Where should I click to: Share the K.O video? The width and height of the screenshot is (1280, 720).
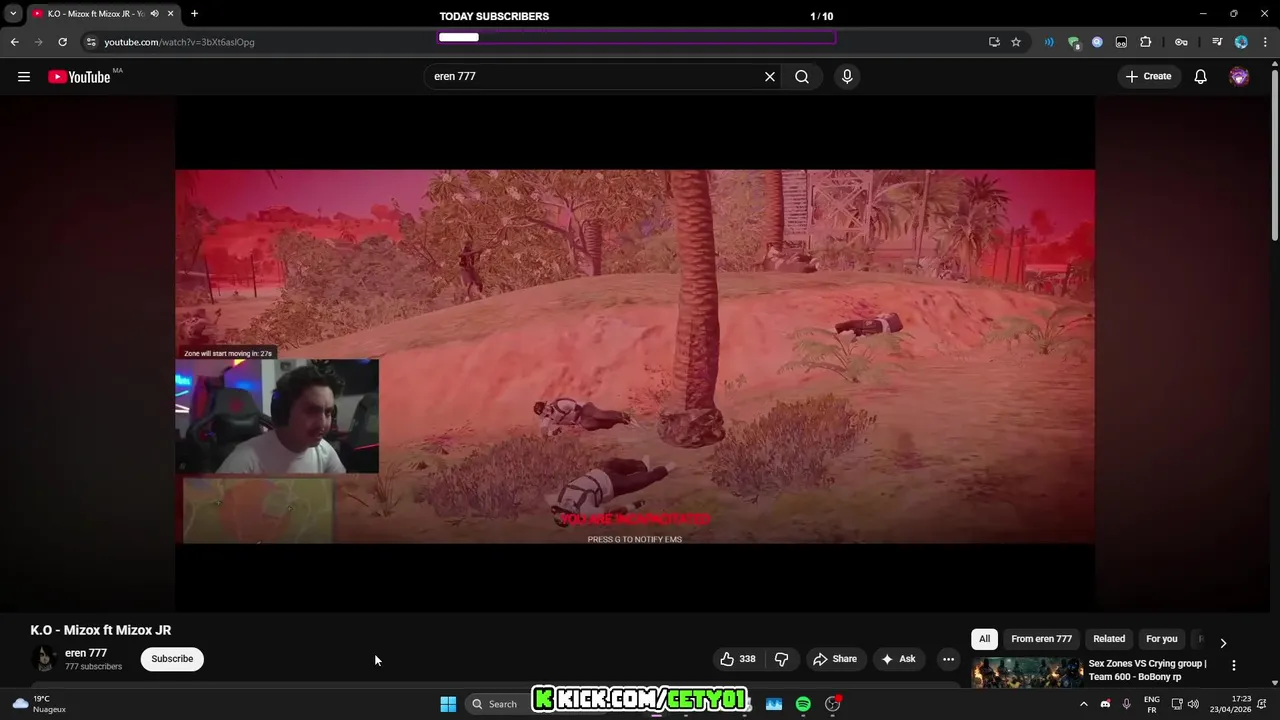(835, 659)
